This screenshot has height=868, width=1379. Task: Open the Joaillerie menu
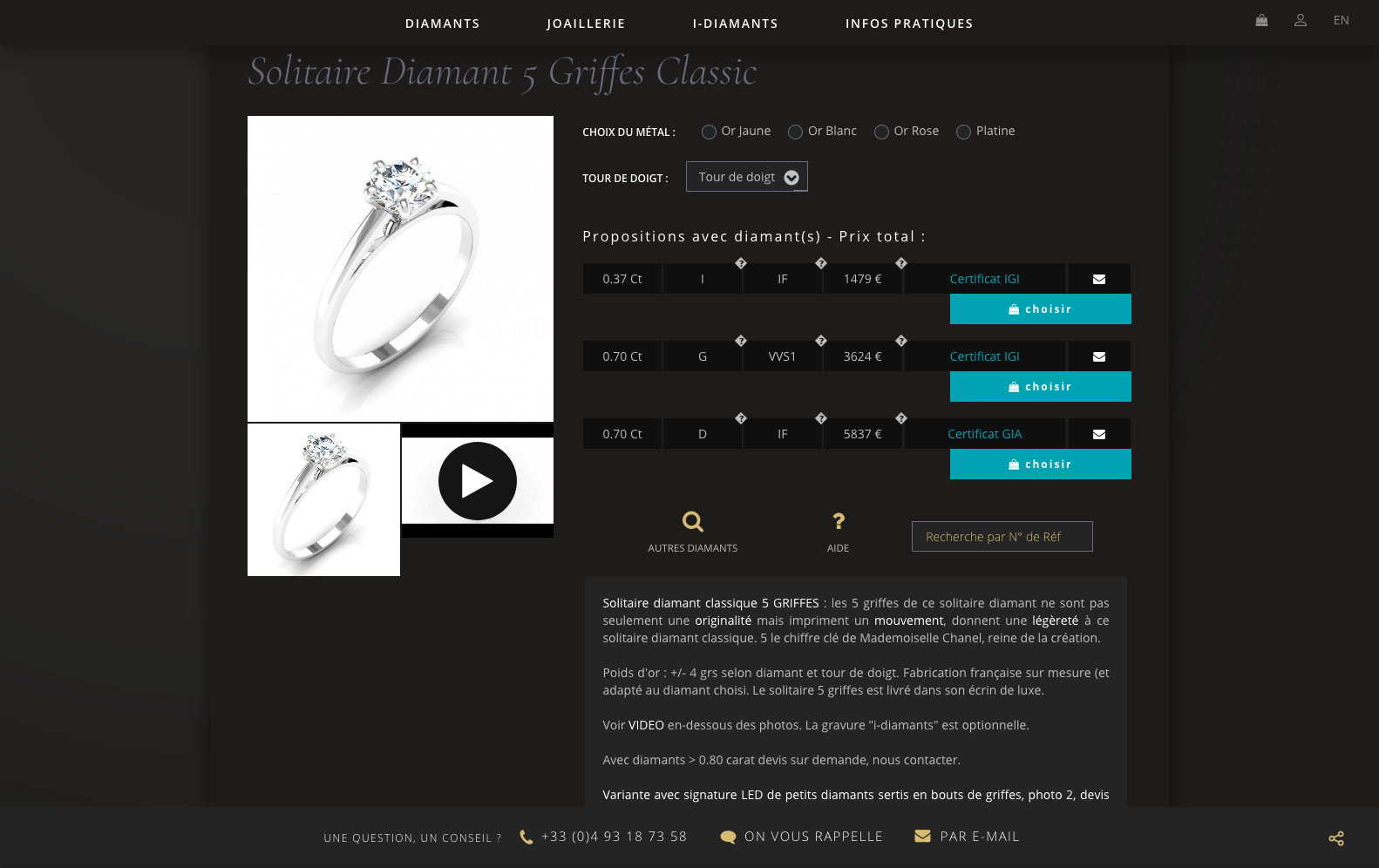coord(586,24)
